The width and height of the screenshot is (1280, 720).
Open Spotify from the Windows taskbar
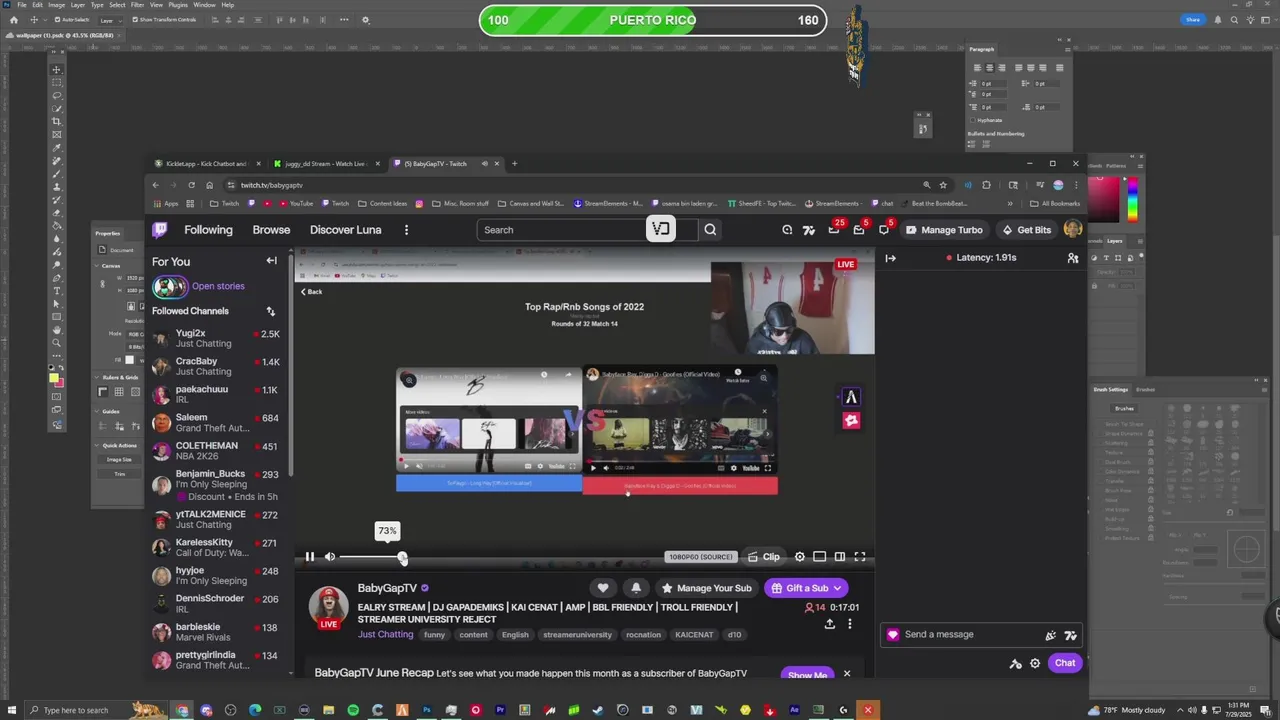point(353,710)
